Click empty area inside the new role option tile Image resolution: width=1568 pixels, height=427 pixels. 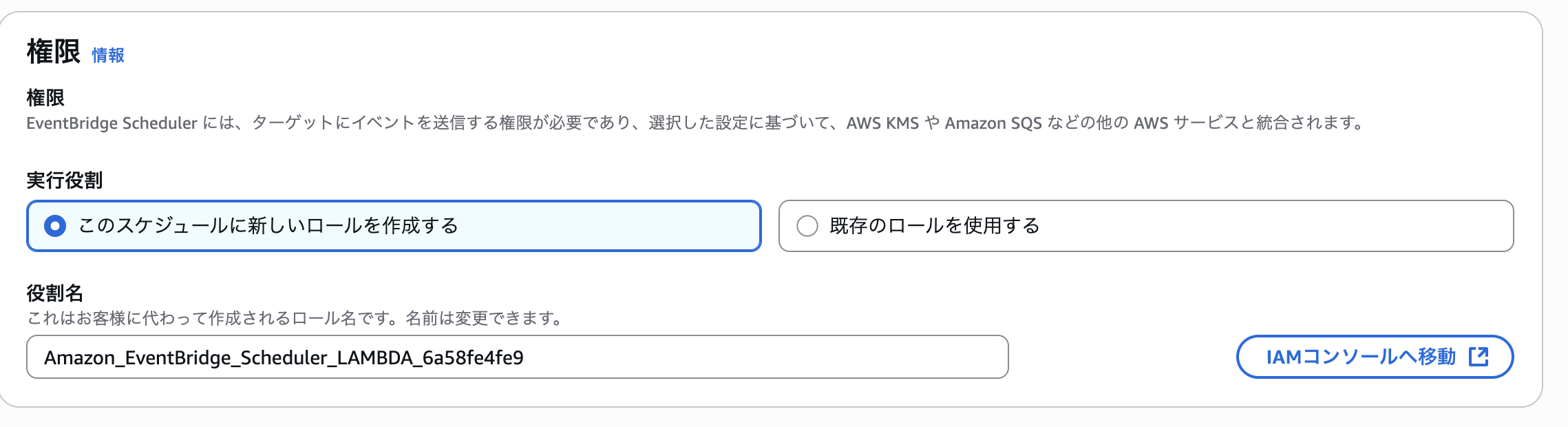tap(606, 226)
